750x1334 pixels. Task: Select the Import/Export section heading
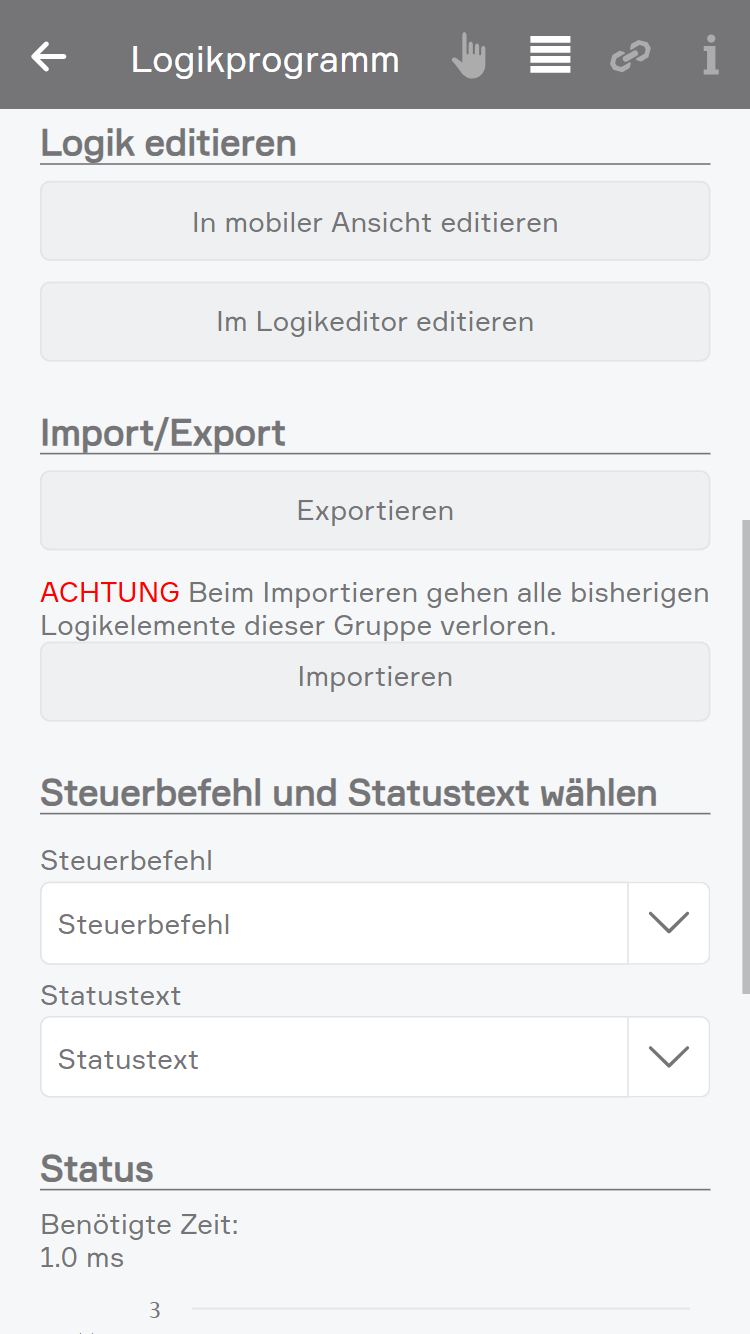(x=163, y=433)
